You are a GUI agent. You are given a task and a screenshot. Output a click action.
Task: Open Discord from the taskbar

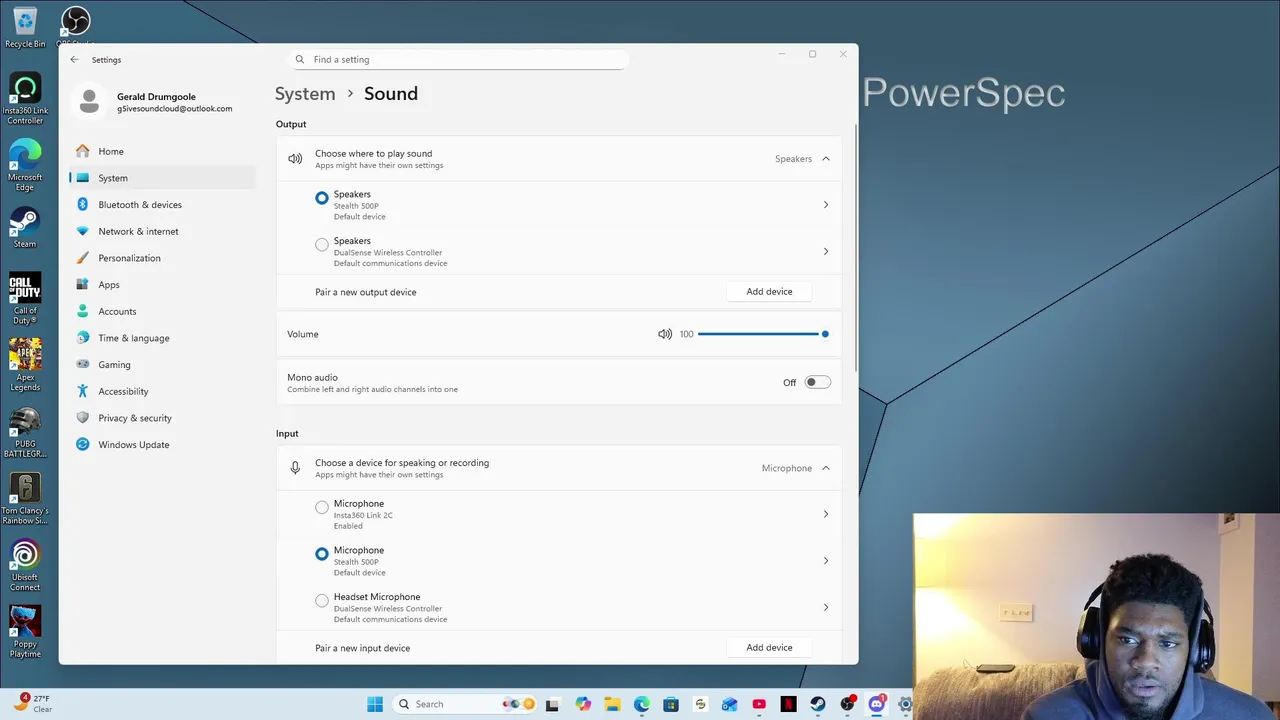(x=877, y=704)
